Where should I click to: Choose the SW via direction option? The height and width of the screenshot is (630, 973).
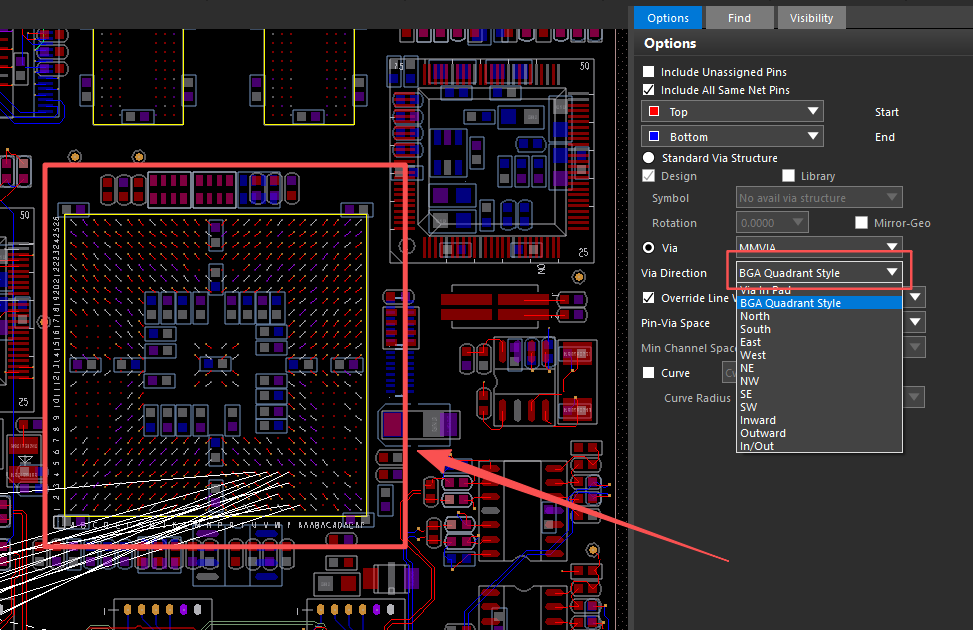click(748, 407)
